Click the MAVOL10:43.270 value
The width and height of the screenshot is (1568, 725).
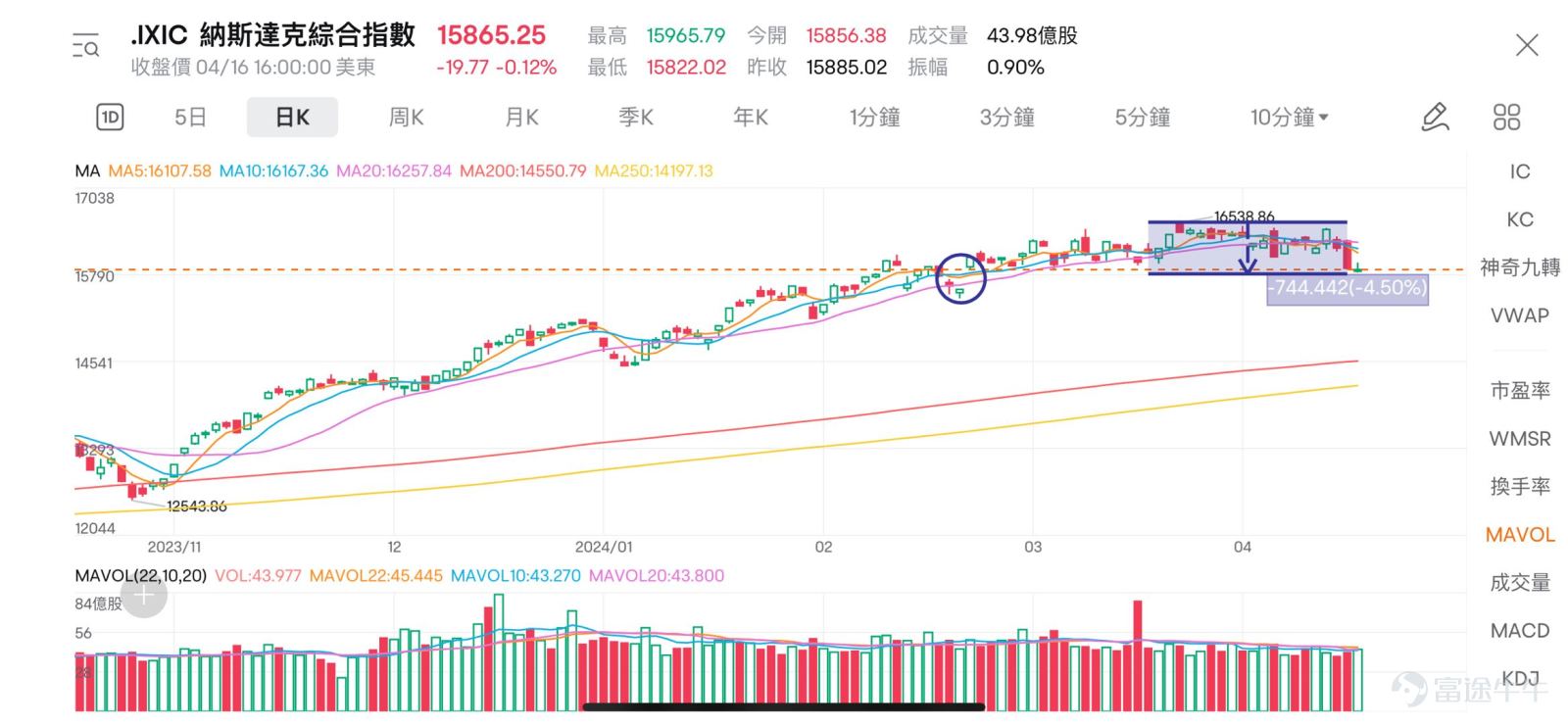(x=515, y=576)
